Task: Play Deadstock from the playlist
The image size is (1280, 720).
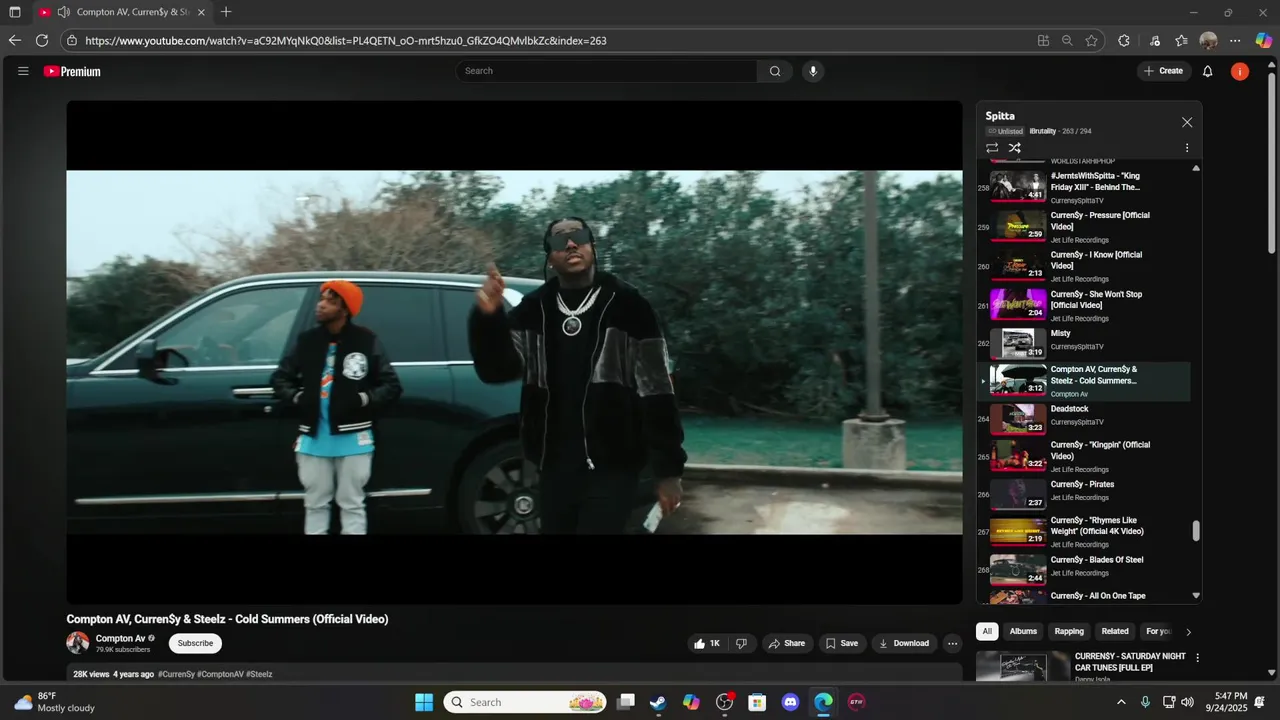Action: 1083,419
